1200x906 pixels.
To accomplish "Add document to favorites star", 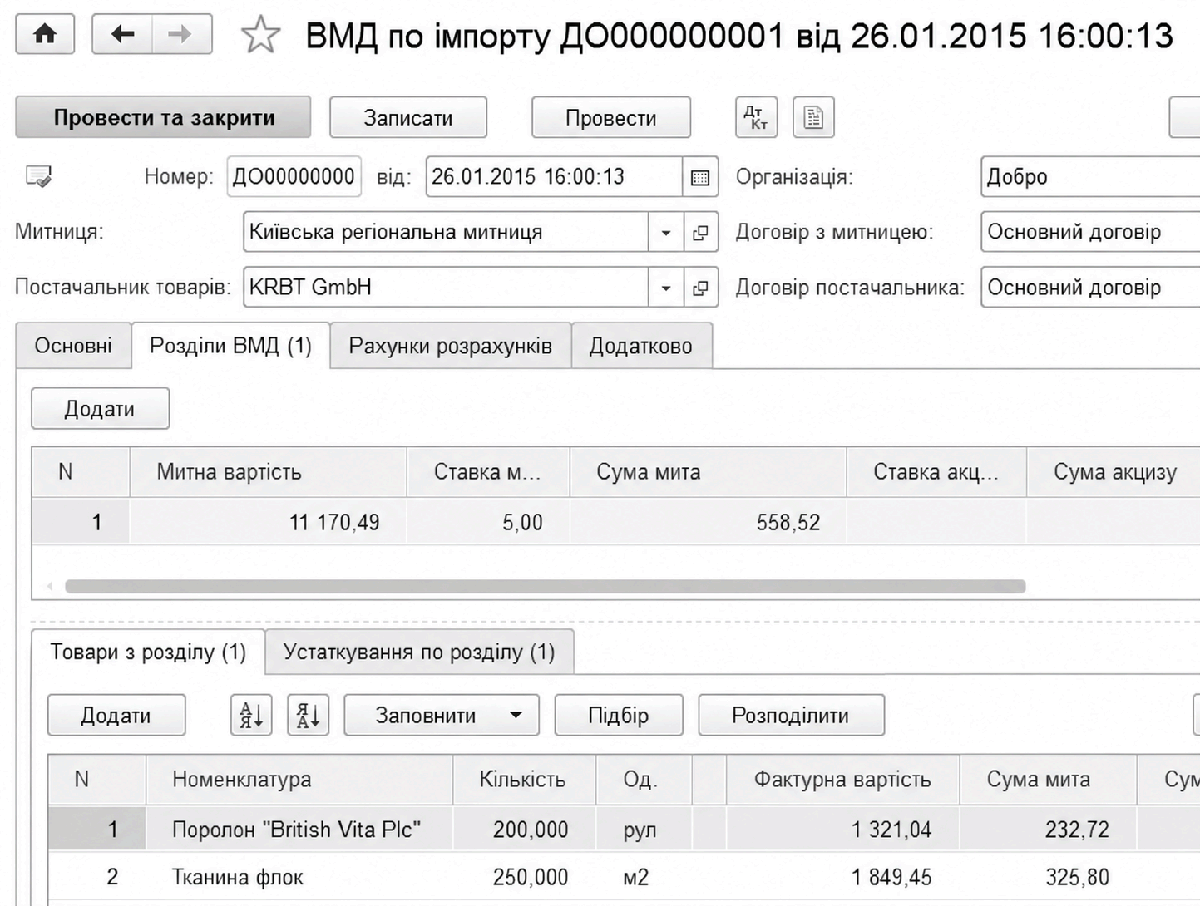I will coord(261,37).
